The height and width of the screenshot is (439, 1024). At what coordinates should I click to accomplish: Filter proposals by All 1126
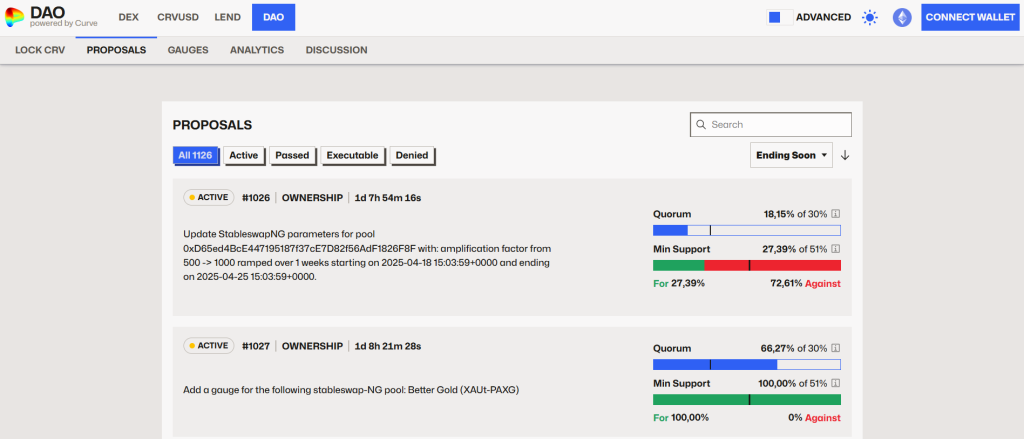tap(195, 155)
